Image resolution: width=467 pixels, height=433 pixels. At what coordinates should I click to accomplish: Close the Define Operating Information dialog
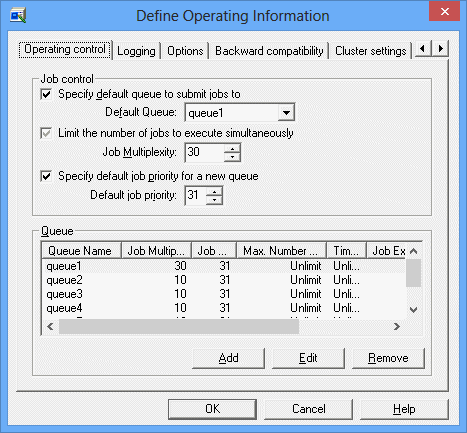pos(444,11)
